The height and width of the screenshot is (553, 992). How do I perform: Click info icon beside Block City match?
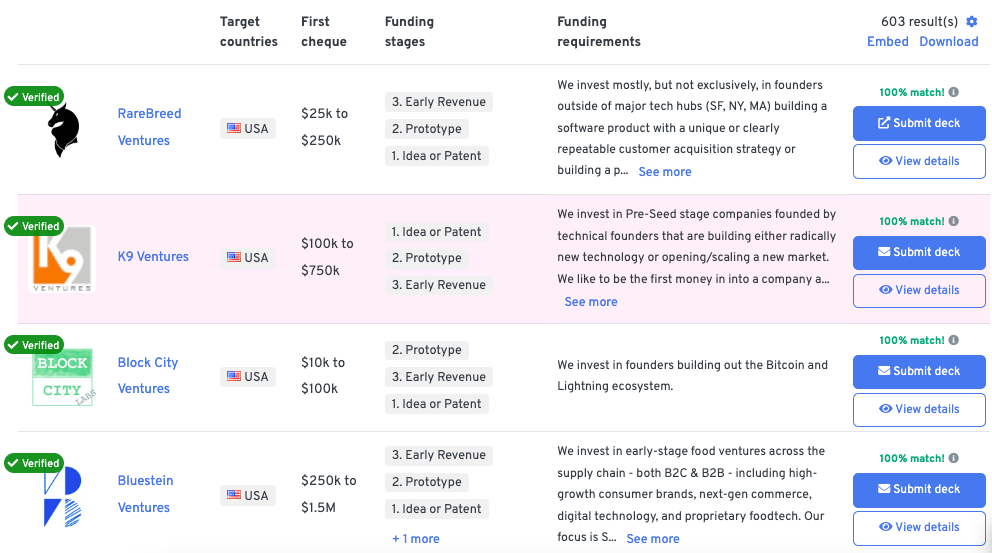(x=953, y=340)
